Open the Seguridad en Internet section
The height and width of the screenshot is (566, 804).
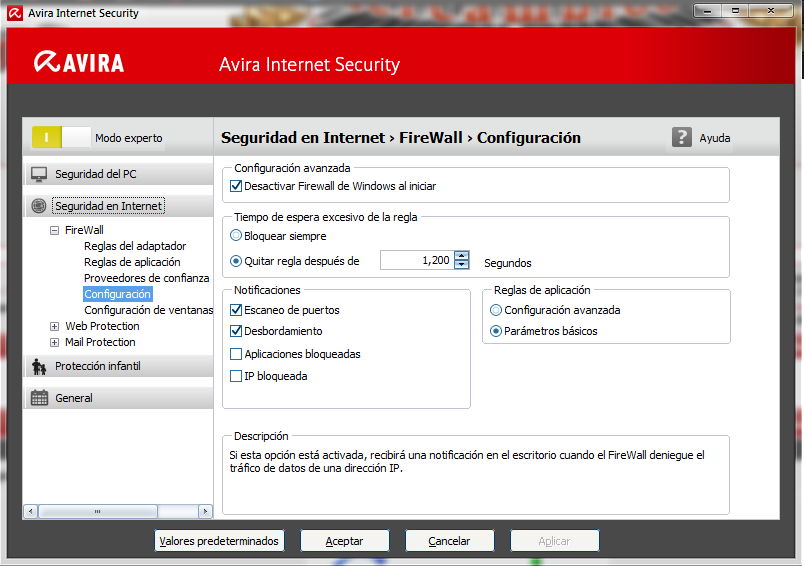click(118, 206)
